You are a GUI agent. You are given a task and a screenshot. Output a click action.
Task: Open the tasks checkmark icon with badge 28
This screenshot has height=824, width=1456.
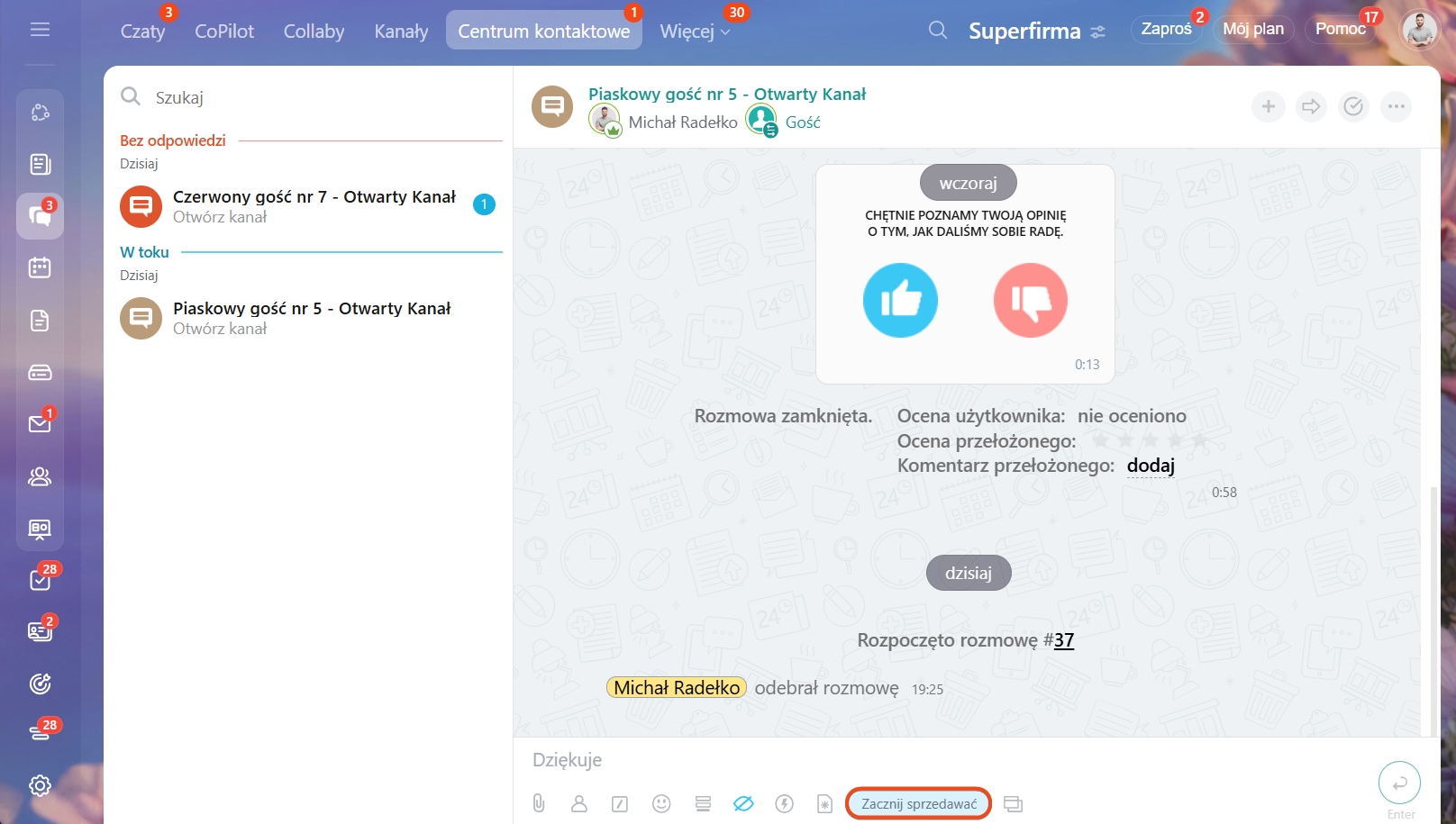point(40,580)
